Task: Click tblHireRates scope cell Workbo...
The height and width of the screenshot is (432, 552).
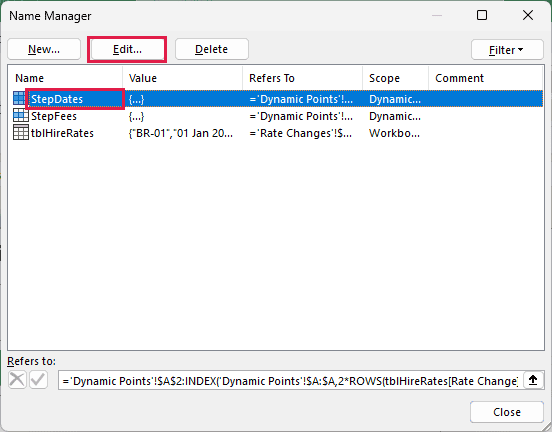Action: point(394,133)
